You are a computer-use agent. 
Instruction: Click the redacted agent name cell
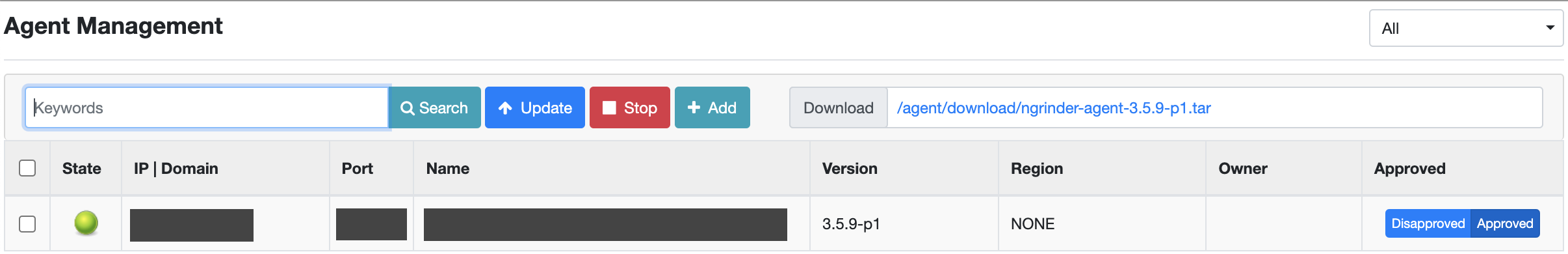click(605, 225)
